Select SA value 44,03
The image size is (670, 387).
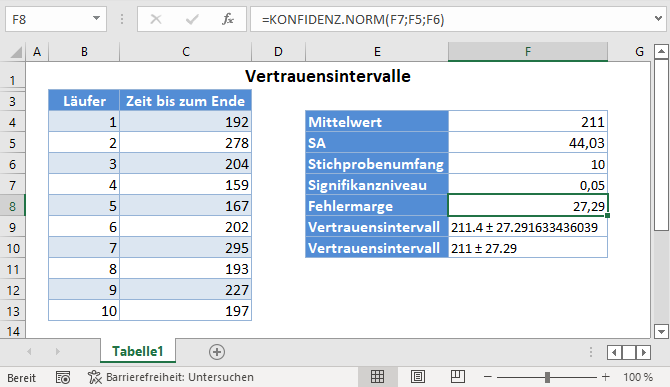click(x=528, y=143)
